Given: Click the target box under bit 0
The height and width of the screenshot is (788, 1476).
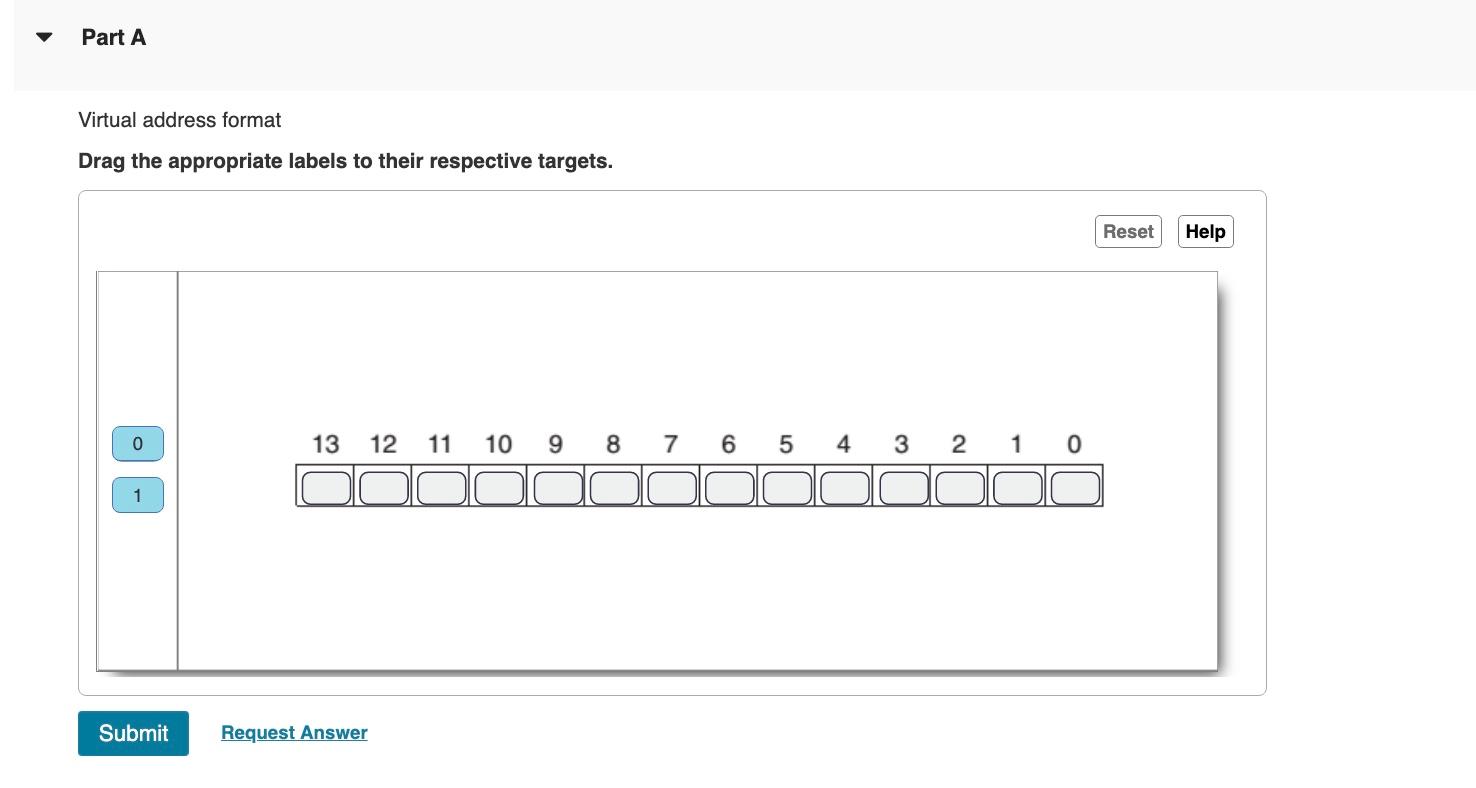Looking at the screenshot, I should pyautogui.click(x=1076, y=488).
